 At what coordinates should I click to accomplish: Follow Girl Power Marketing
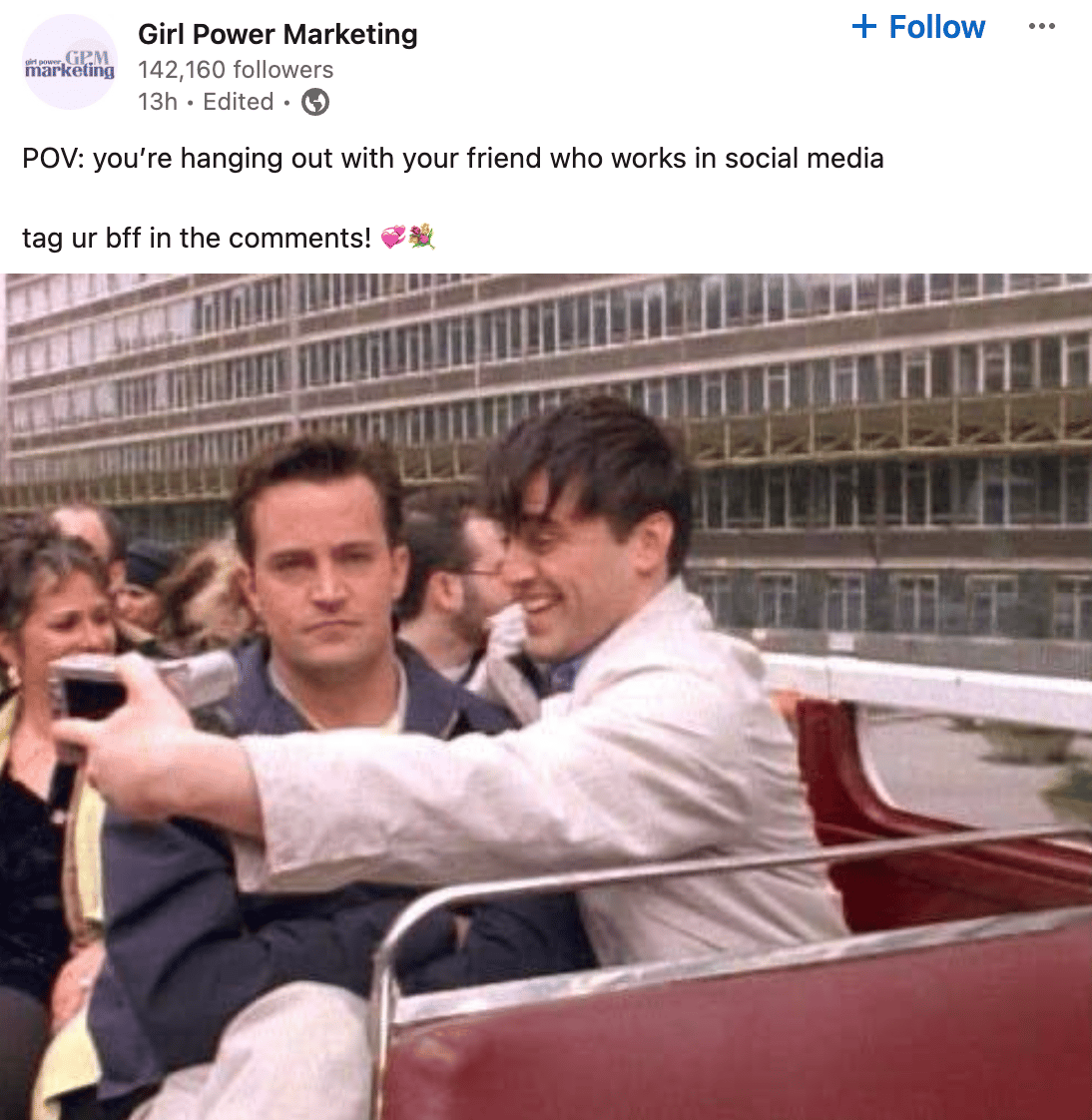coord(918,27)
